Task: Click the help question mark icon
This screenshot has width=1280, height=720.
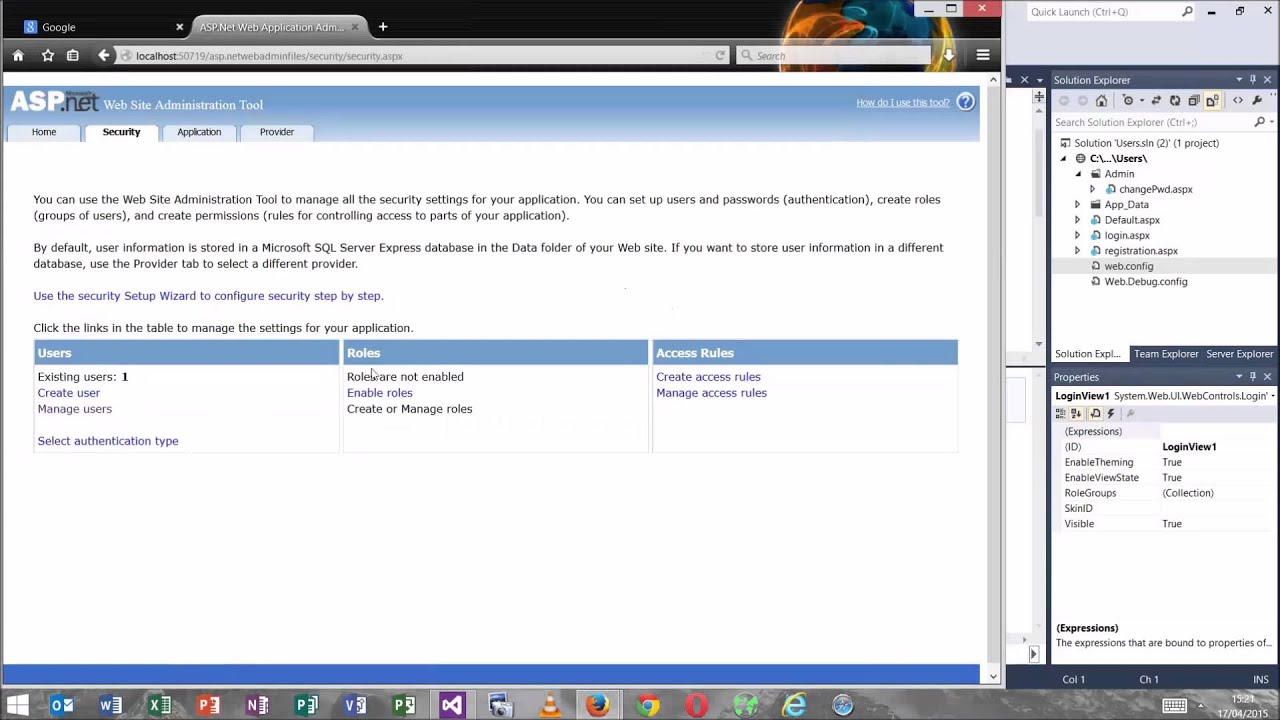Action: coord(965,102)
